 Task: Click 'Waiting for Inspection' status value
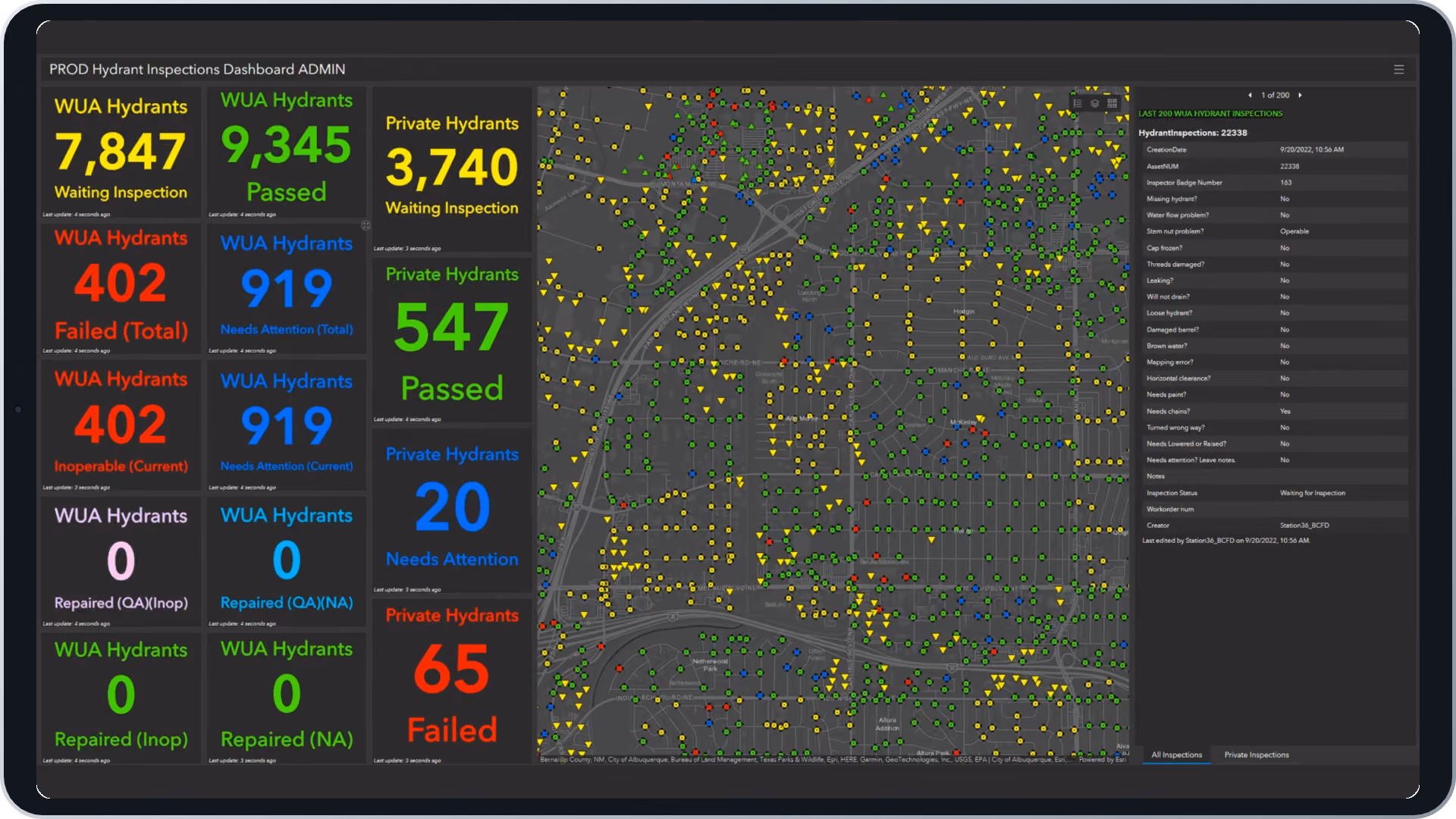(1313, 493)
